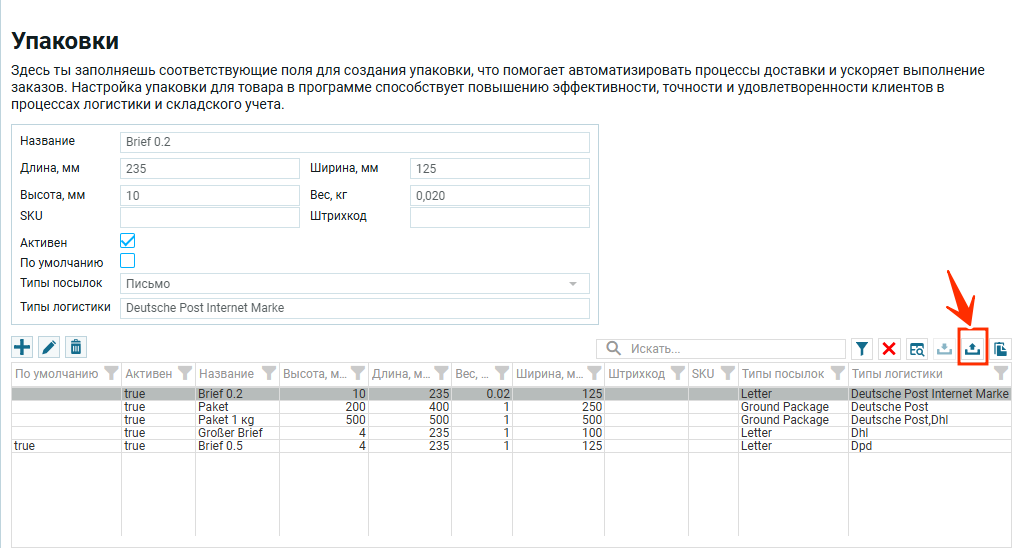The width and height of the screenshot is (1017, 548).
Task: Click the red X clear filter icon
Action: (x=889, y=349)
